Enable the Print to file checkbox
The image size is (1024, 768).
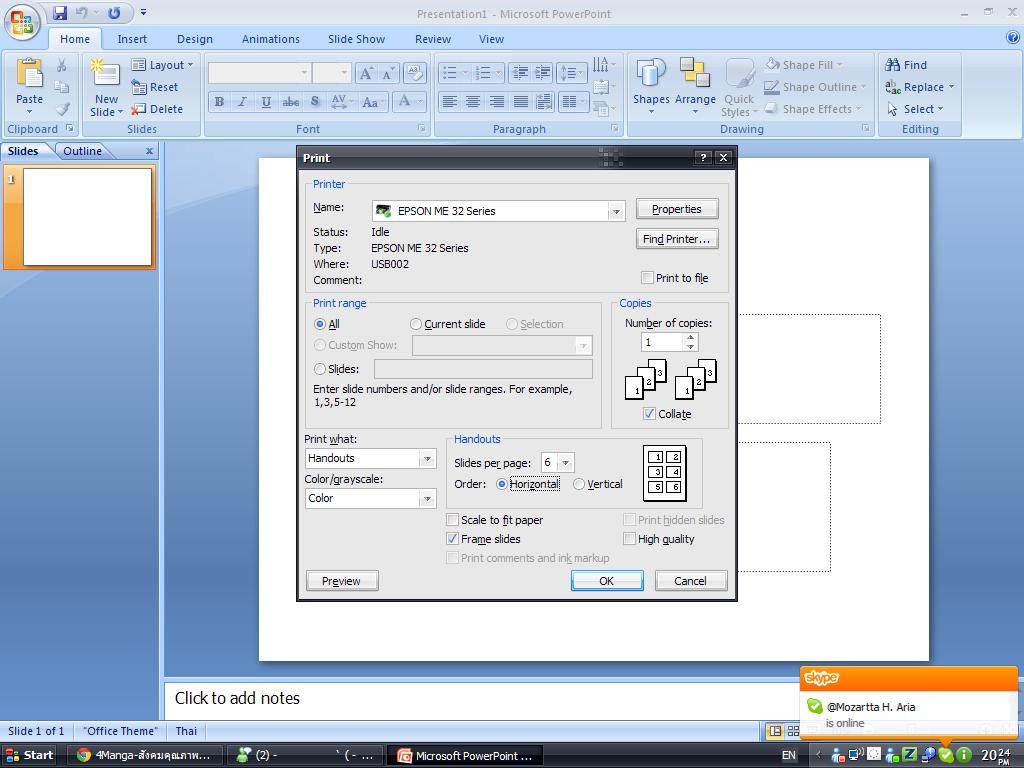click(647, 278)
